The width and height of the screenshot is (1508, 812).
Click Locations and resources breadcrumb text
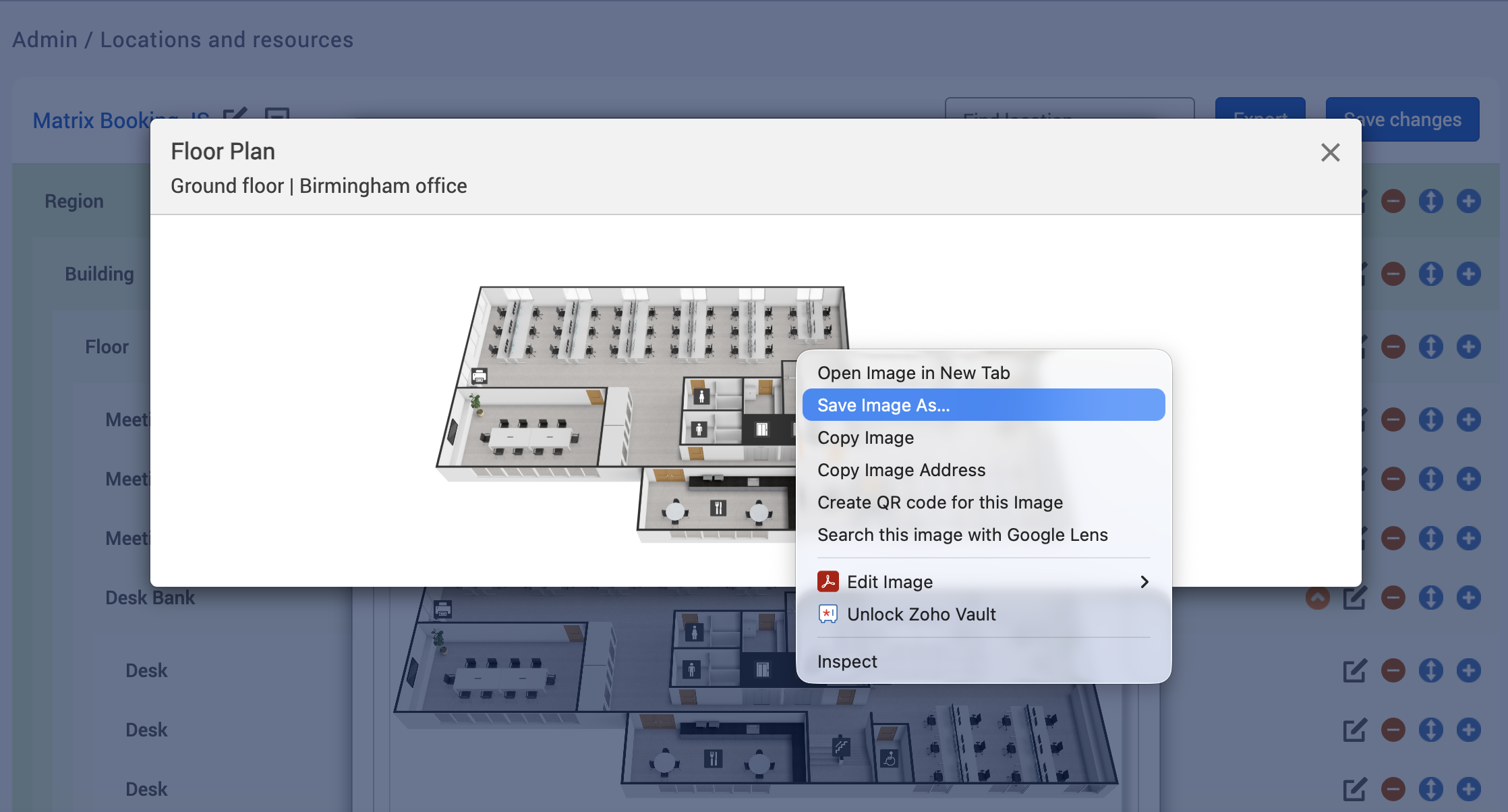227,40
